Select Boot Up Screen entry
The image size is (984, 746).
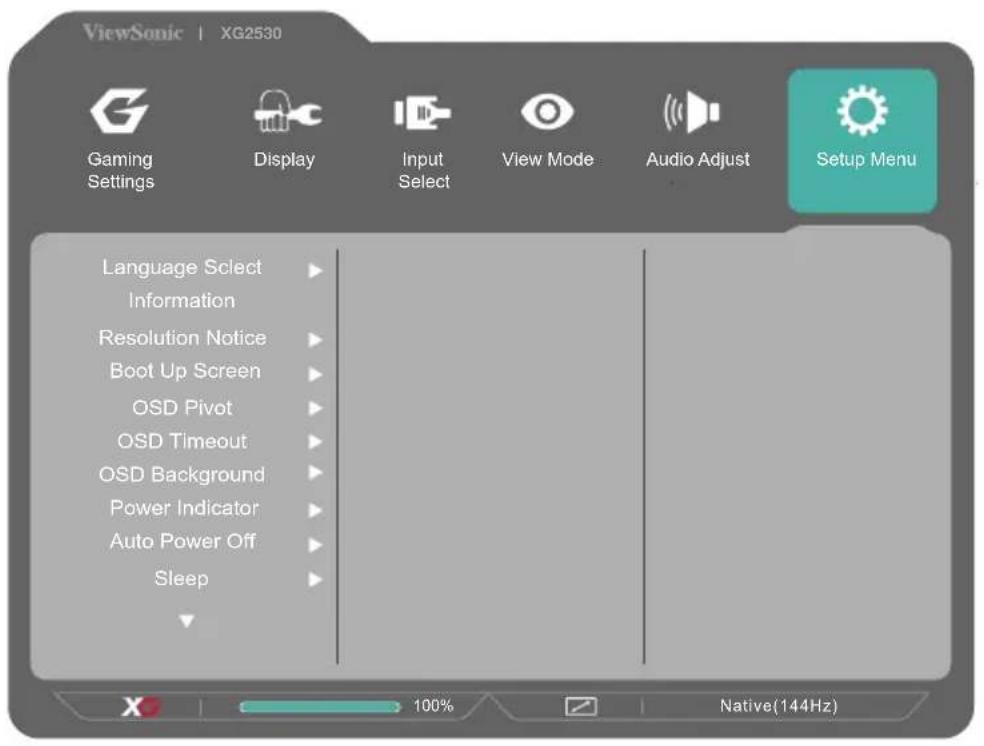click(x=185, y=371)
